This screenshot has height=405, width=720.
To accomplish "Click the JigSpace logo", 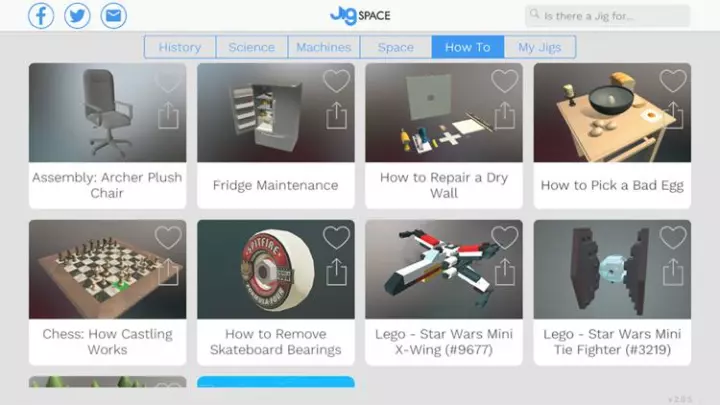I will pyautogui.click(x=360, y=16).
